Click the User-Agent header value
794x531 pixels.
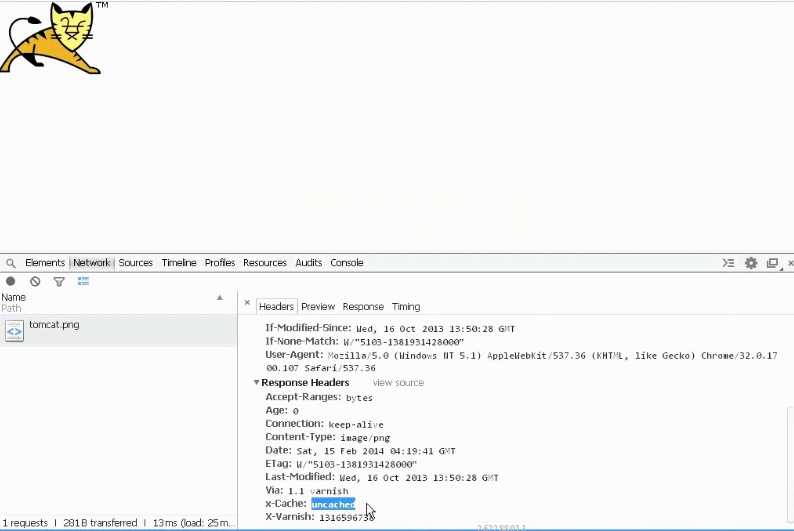[x=524, y=361]
